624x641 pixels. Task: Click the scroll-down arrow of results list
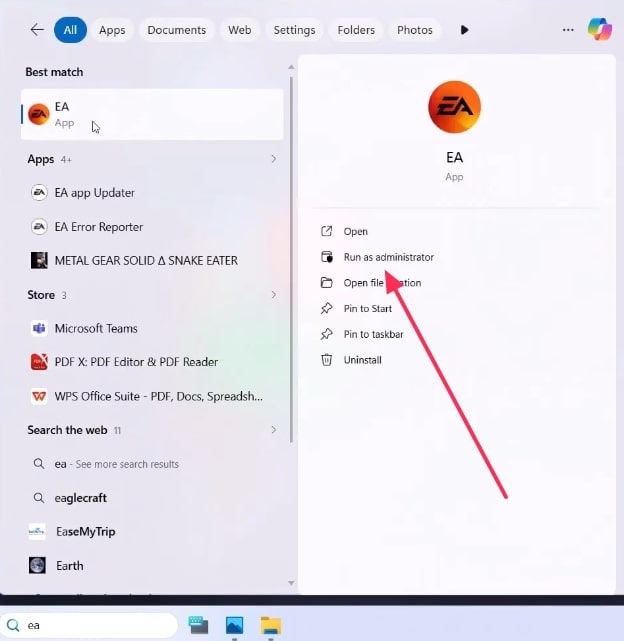tap(291, 583)
